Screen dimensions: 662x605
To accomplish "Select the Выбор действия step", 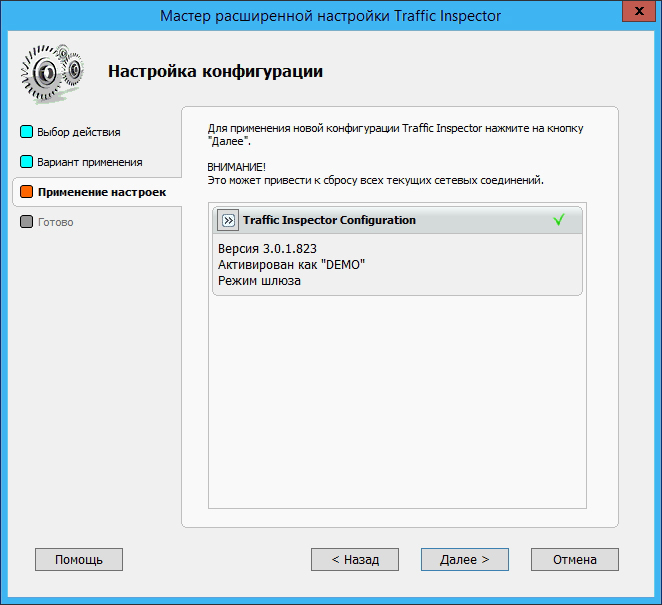I will (x=79, y=132).
